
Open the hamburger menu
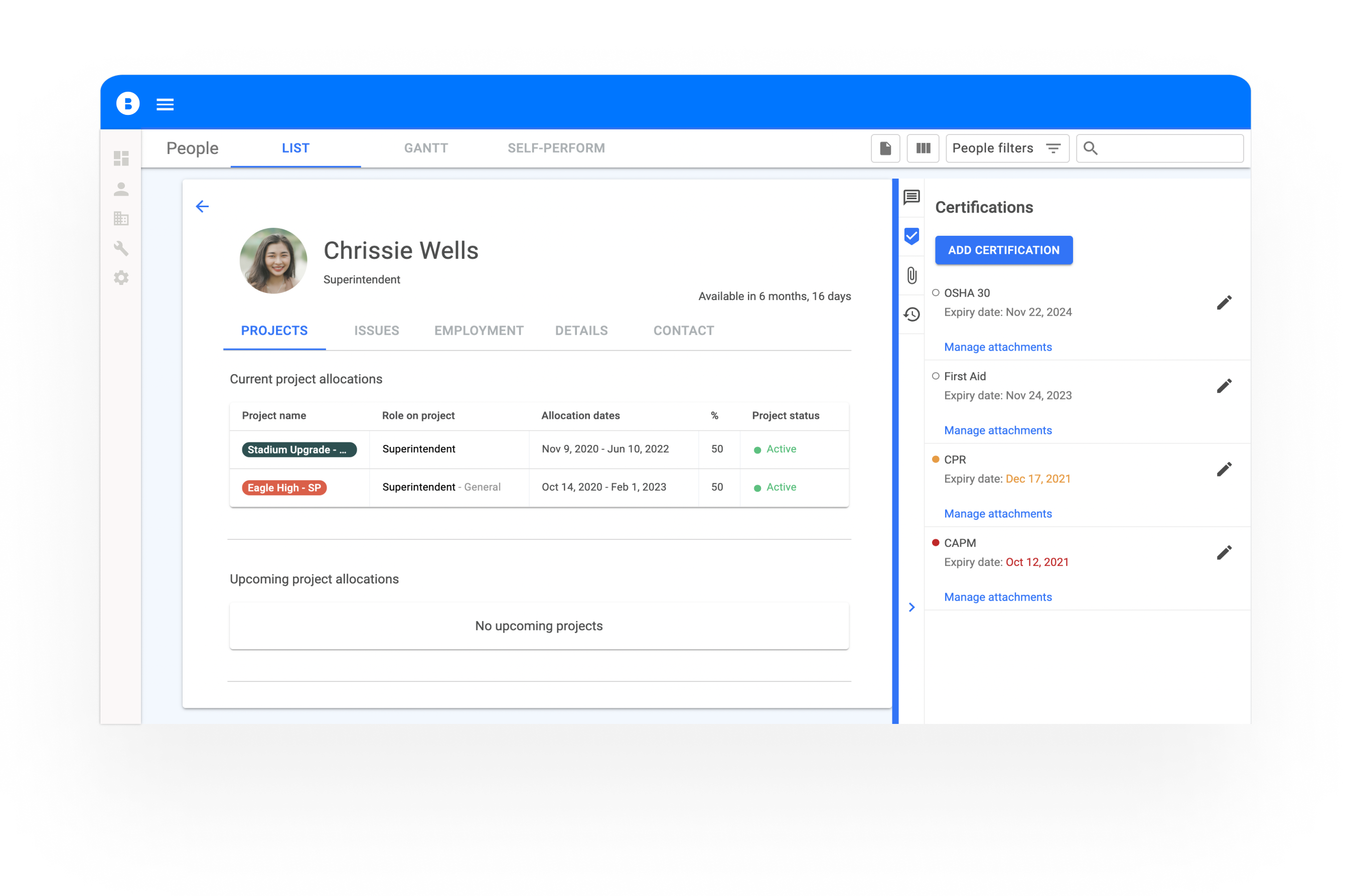point(165,104)
